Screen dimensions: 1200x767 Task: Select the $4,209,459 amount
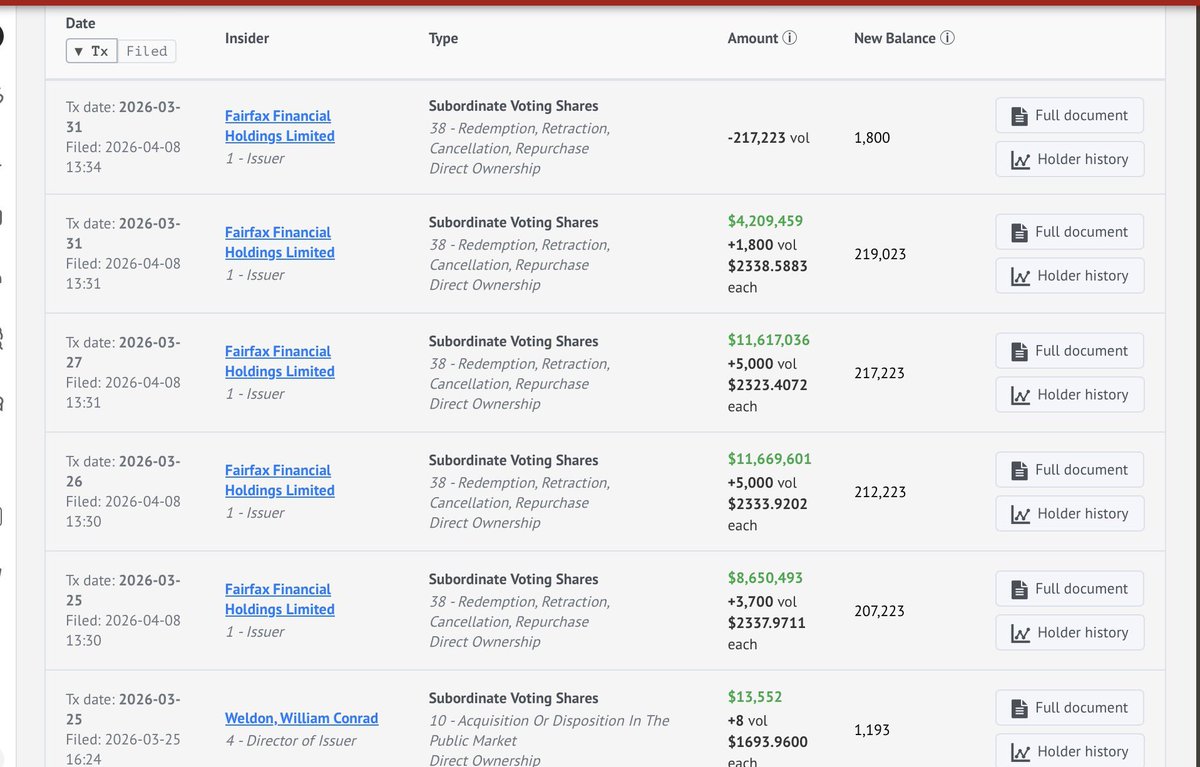coord(765,221)
